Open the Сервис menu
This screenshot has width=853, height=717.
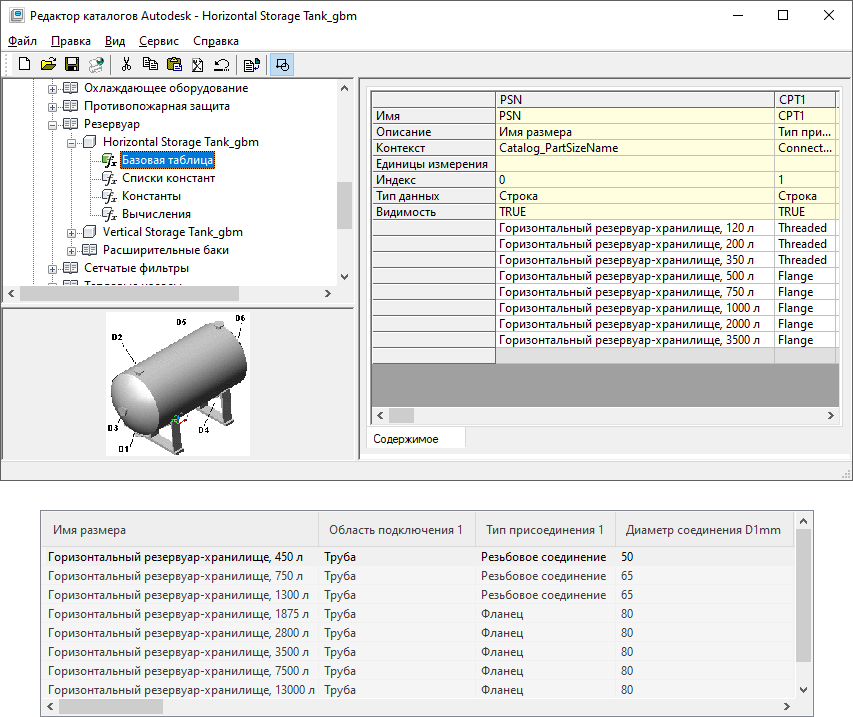[x=159, y=41]
